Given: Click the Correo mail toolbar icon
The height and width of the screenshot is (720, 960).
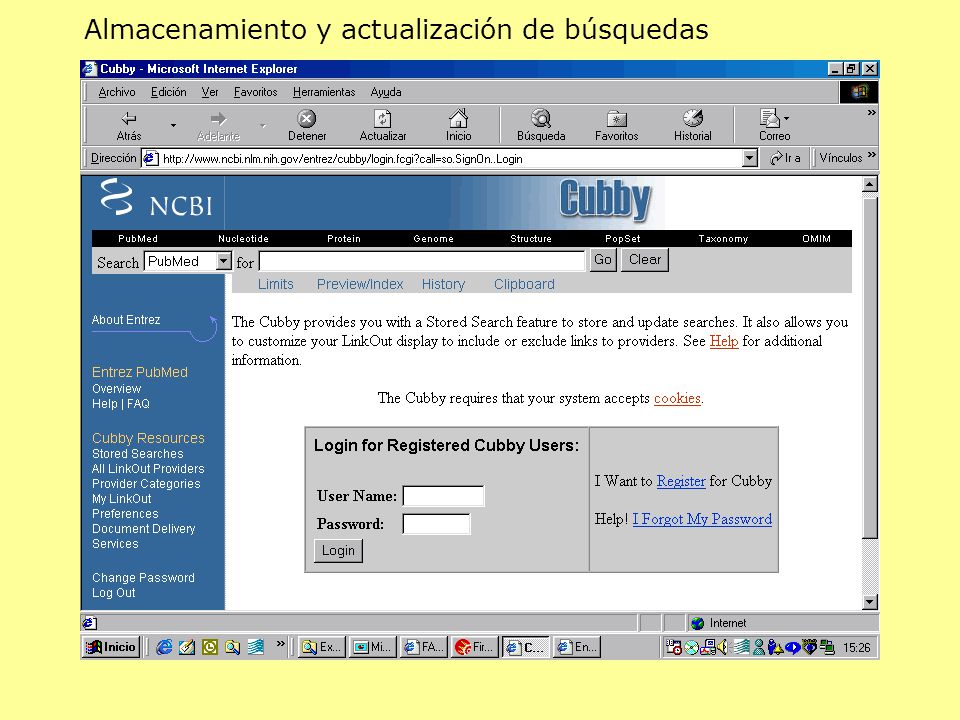Looking at the screenshot, I should pyautogui.click(x=770, y=118).
